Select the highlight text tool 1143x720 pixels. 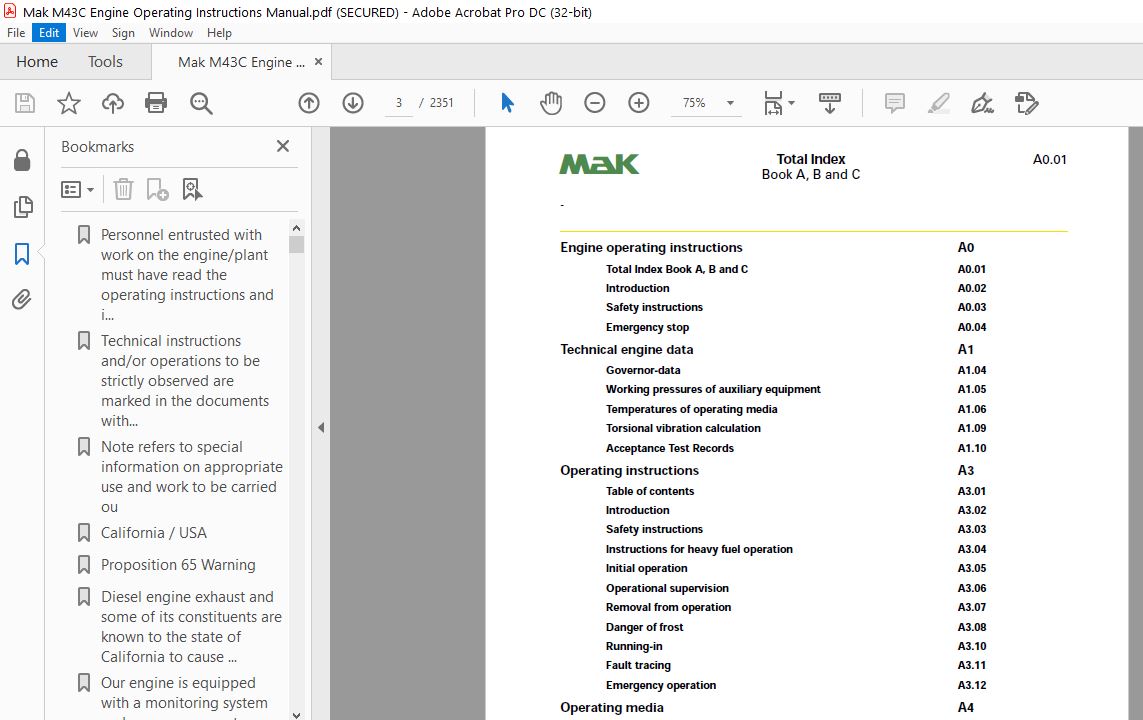(939, 103)
